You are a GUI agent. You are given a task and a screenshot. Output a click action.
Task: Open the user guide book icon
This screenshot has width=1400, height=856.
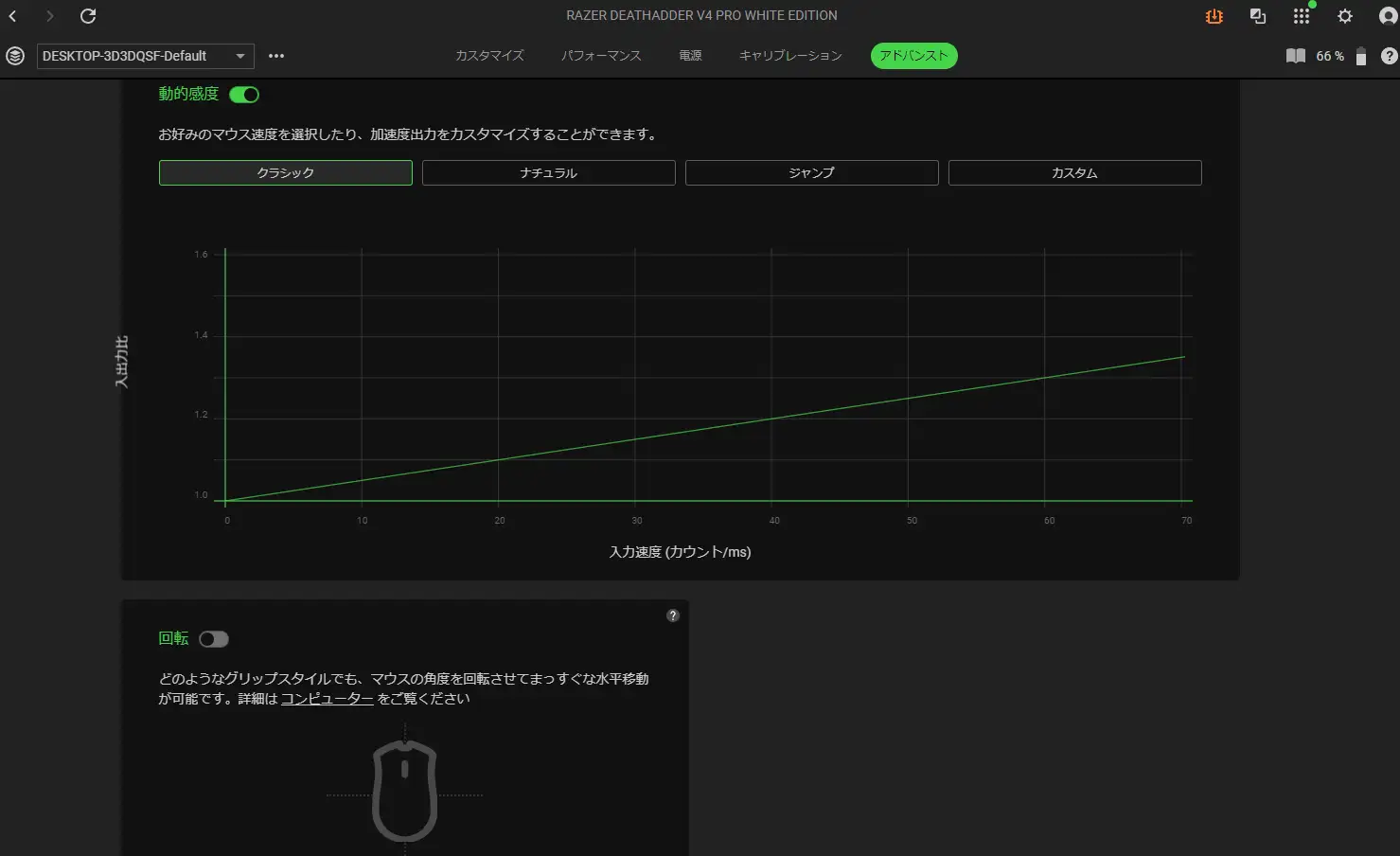point(1296,56)
